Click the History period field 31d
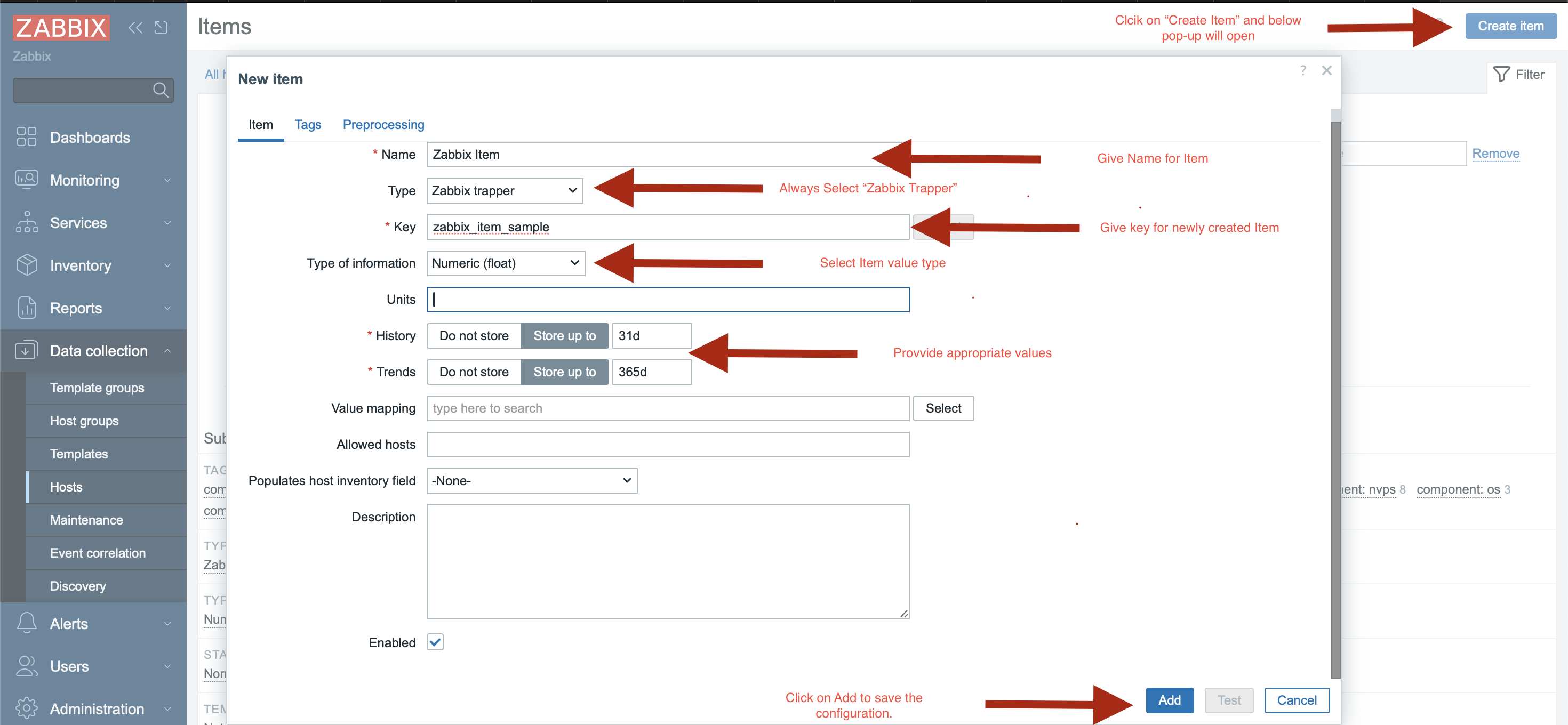Viewport: 1568px width, 725px height. [652, 336]
